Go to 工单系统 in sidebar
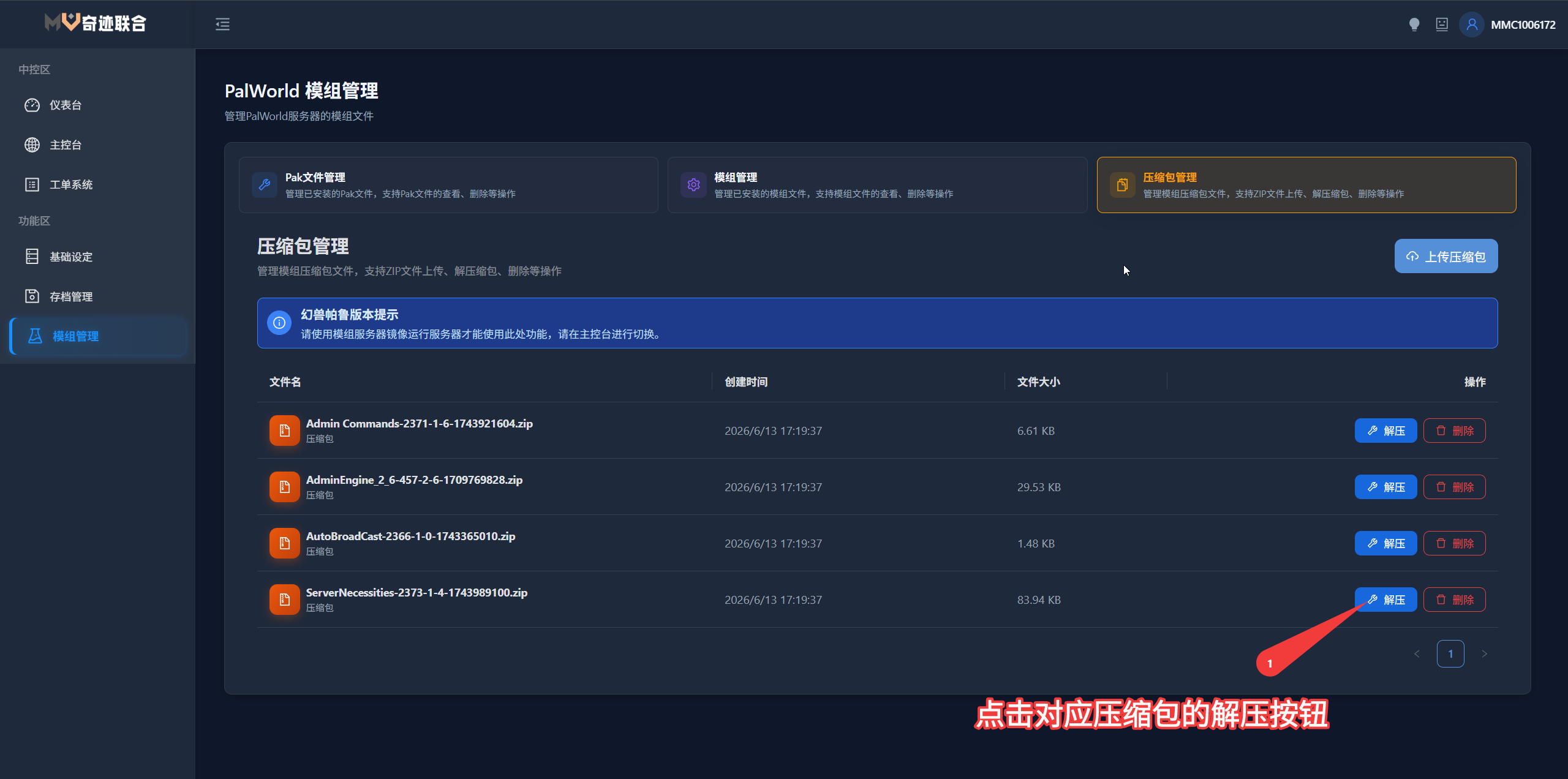The width and height of the screenshot is (1568, 779). [x=98, y=185]
